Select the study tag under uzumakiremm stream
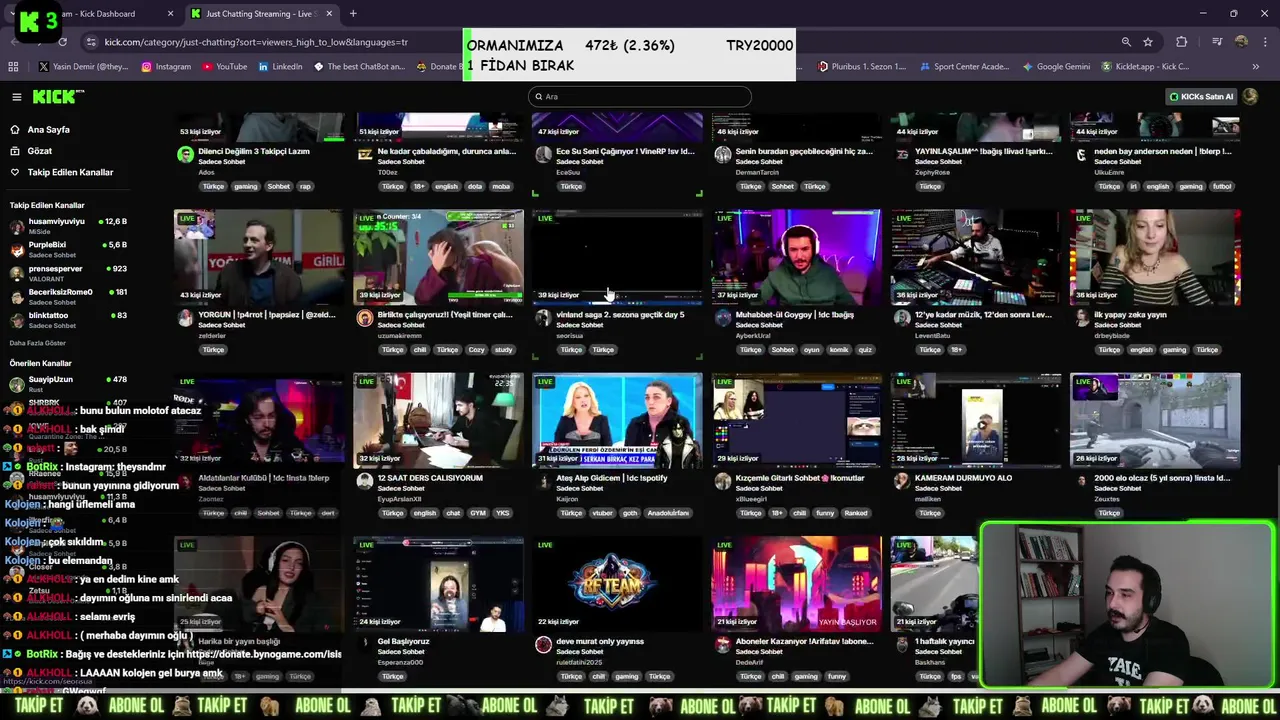Screen dimensions: 1280x720 (503, 350)
